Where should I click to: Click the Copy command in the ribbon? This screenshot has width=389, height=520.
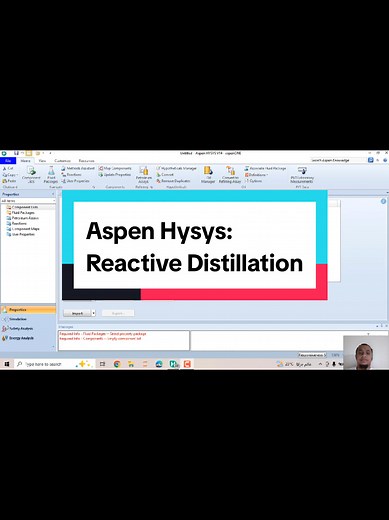point(8,175)
